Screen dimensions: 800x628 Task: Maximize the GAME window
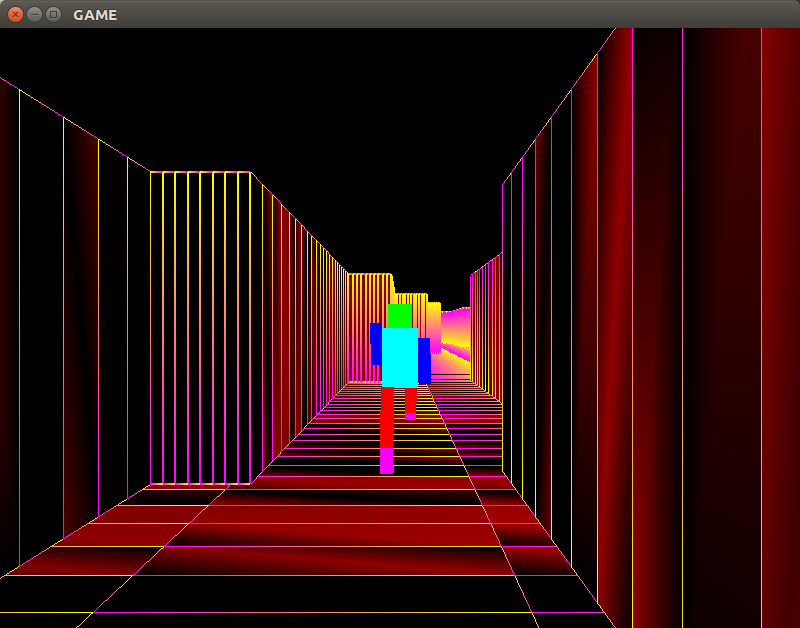(x=53, y=14)
